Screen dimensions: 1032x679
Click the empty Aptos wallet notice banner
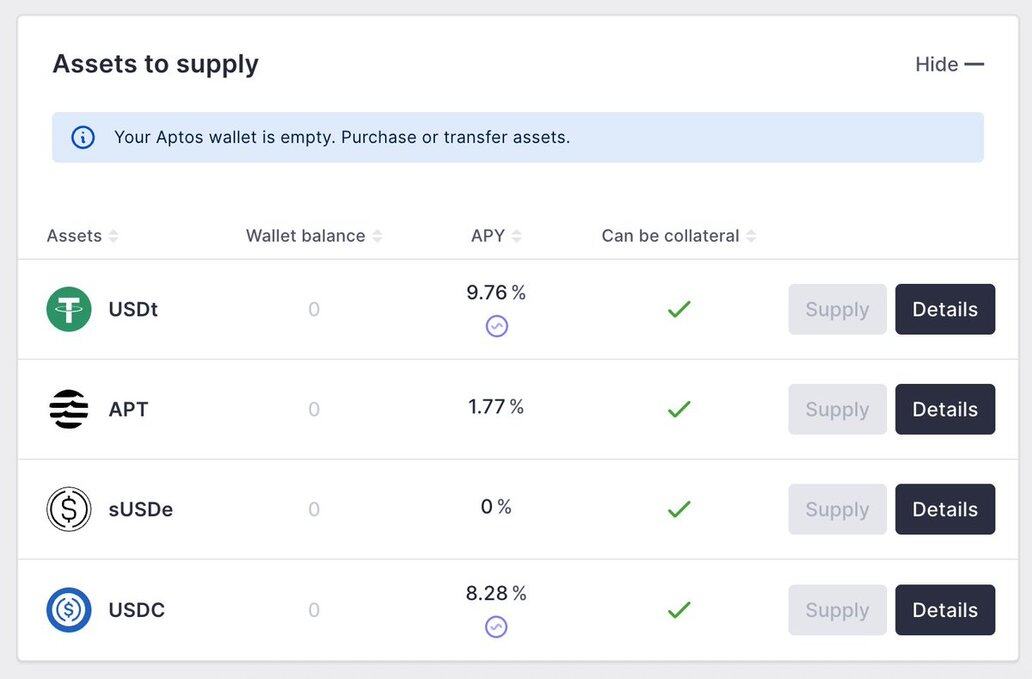point(517,137)
